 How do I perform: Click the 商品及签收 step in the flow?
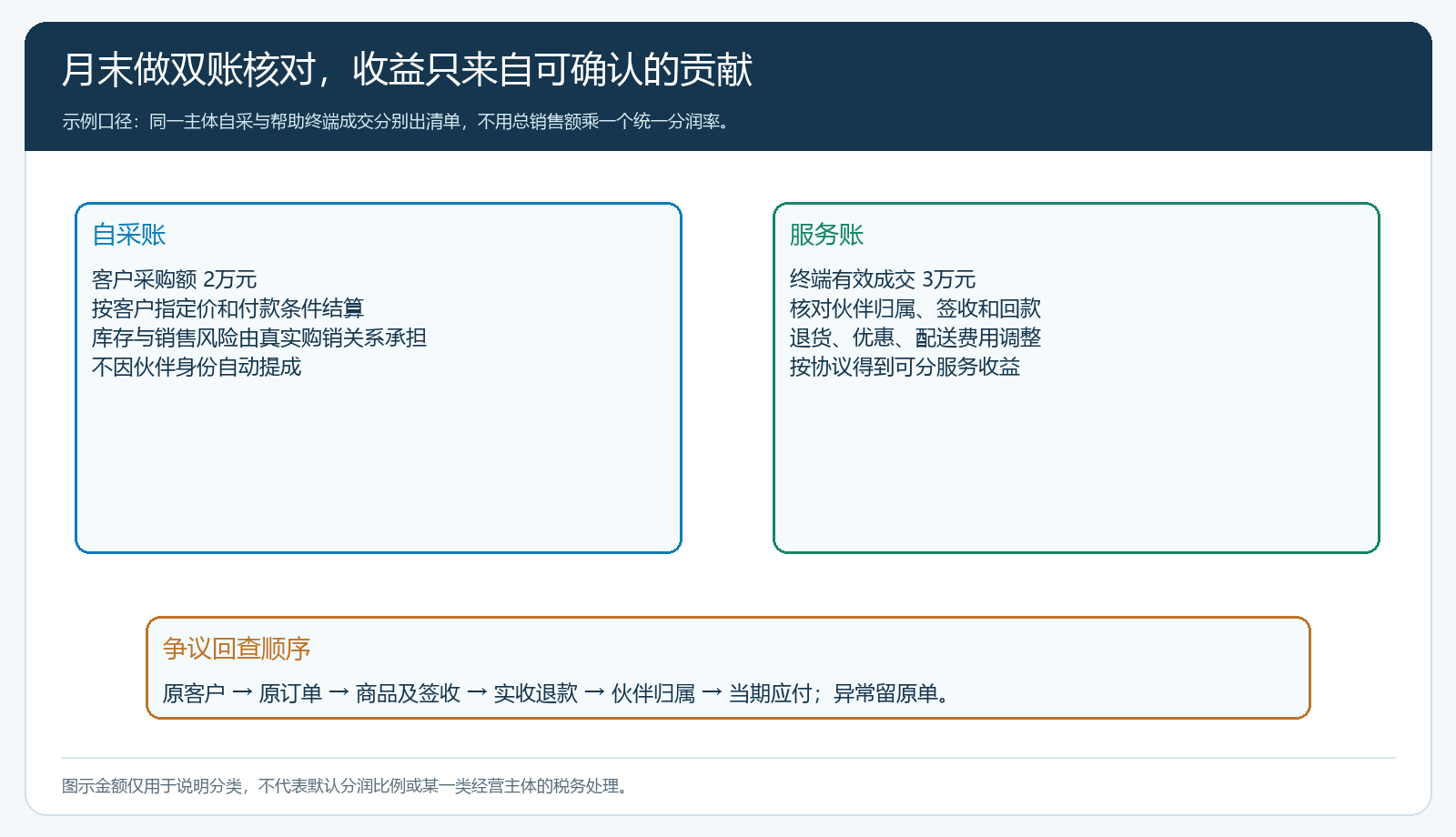[x=408, y=693]
